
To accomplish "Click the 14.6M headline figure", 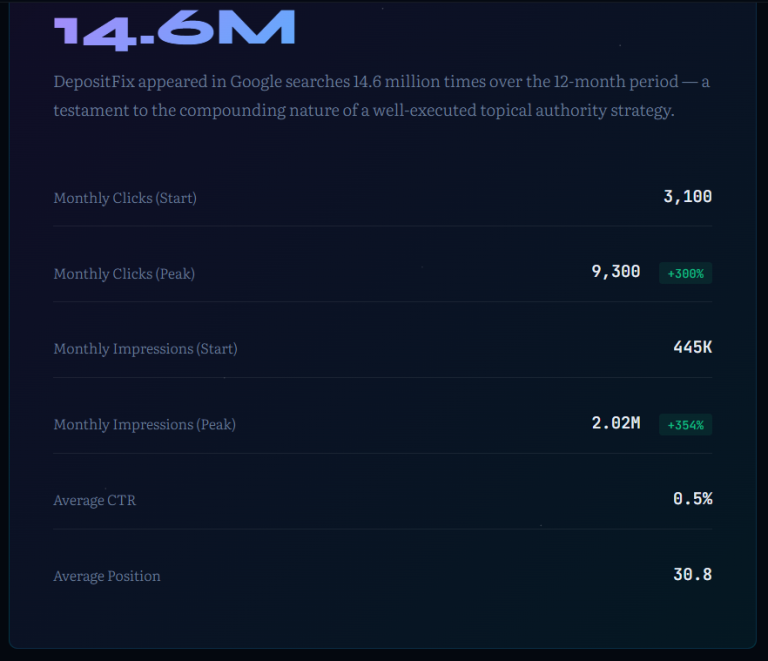I will (x=175, y=30).
